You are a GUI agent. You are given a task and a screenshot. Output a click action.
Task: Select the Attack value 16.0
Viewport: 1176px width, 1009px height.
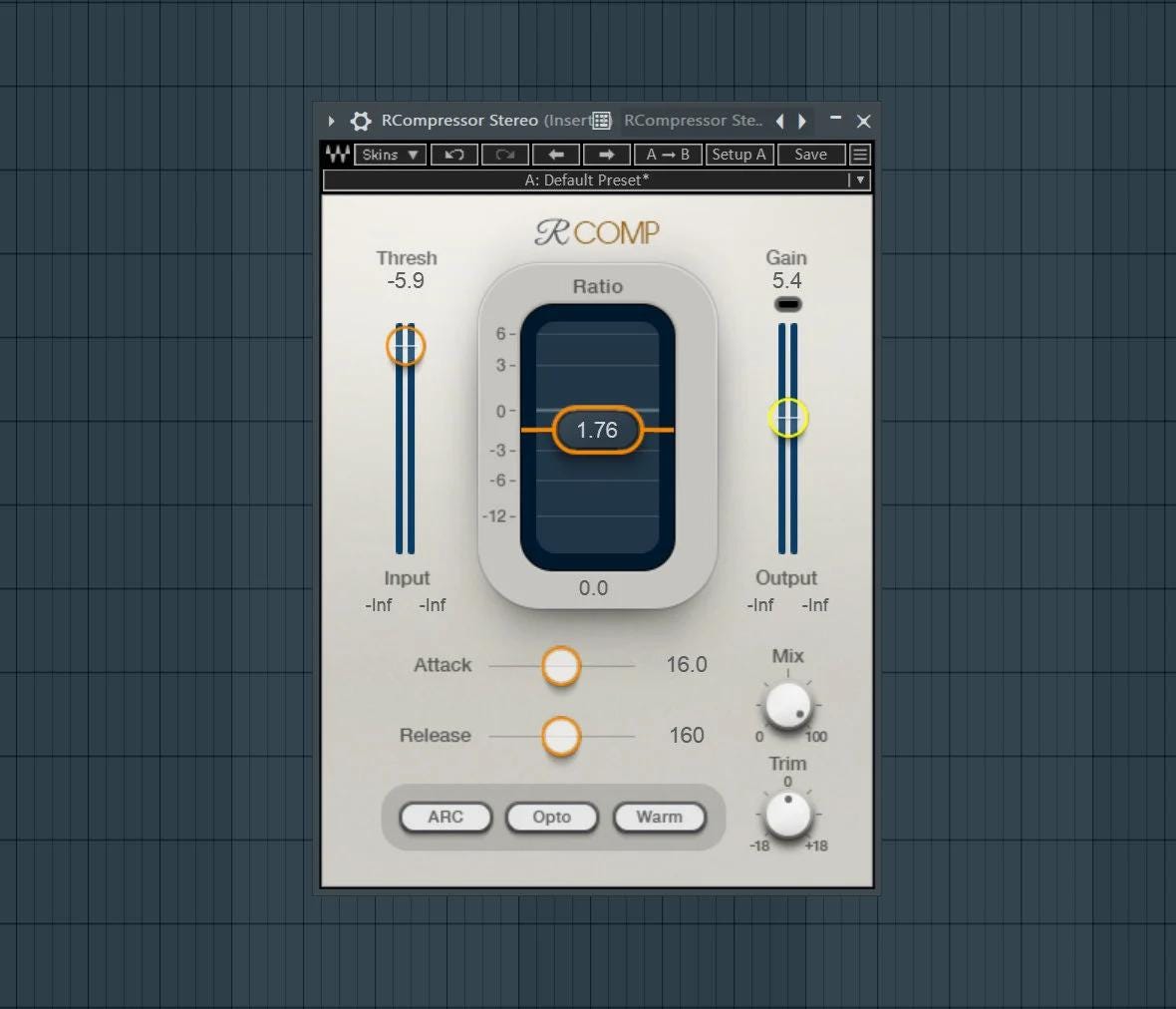coord(687,665)
